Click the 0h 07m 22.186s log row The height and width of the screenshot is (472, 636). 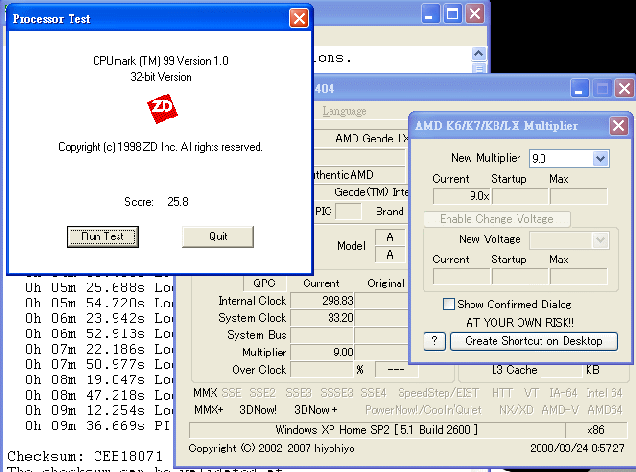tap(99, 349)
